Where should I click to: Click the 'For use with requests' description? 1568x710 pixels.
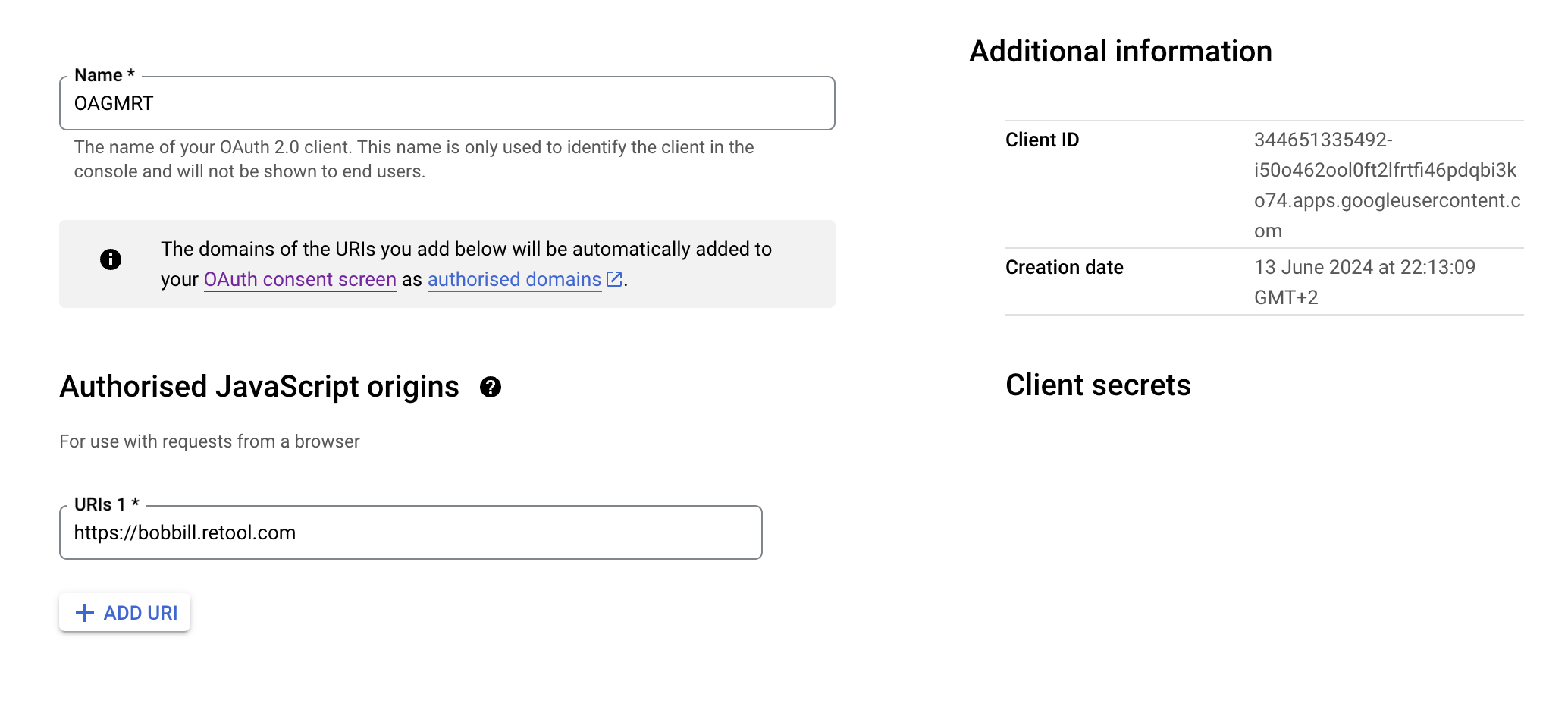[209, 441]
